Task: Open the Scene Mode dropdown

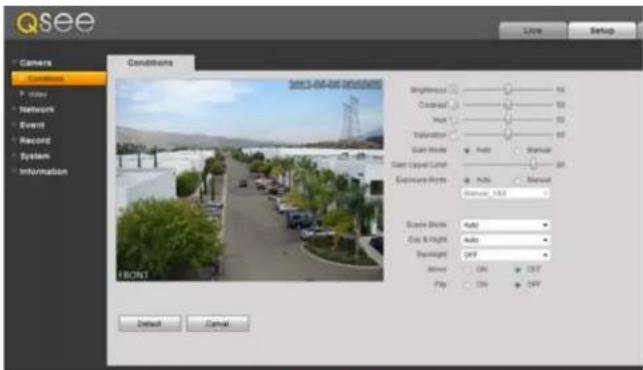Action: click(x=506, y=225)
